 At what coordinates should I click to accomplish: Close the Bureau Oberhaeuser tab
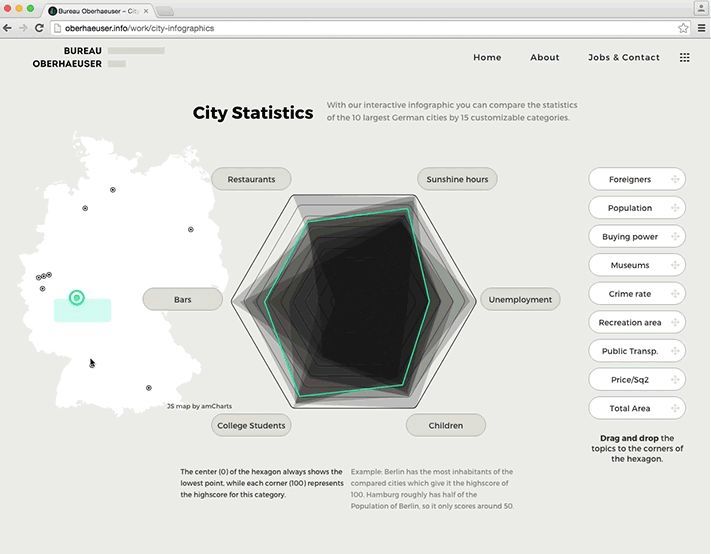[x=146, y=11]
